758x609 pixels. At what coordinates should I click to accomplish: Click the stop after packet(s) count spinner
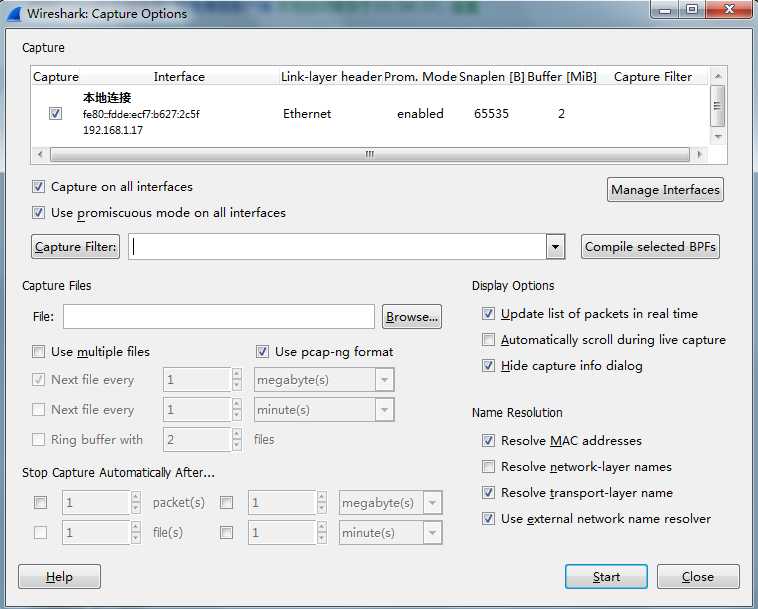pos(101,503)
